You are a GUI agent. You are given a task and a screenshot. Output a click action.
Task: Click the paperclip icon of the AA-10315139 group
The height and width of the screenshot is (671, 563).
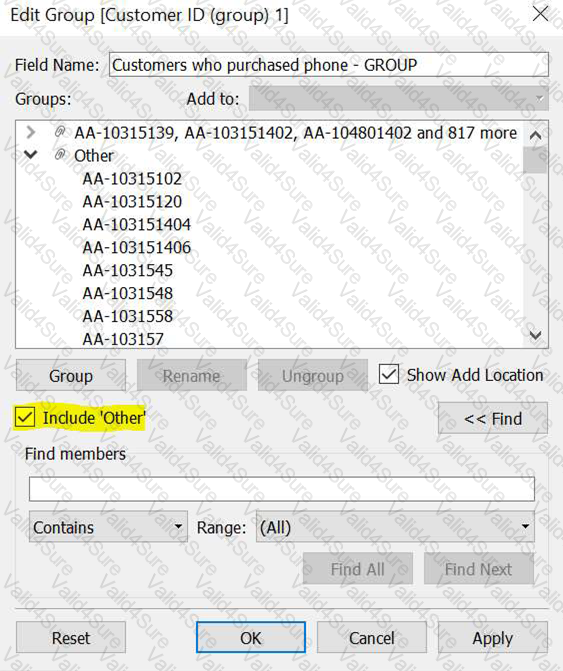[61, 132]
